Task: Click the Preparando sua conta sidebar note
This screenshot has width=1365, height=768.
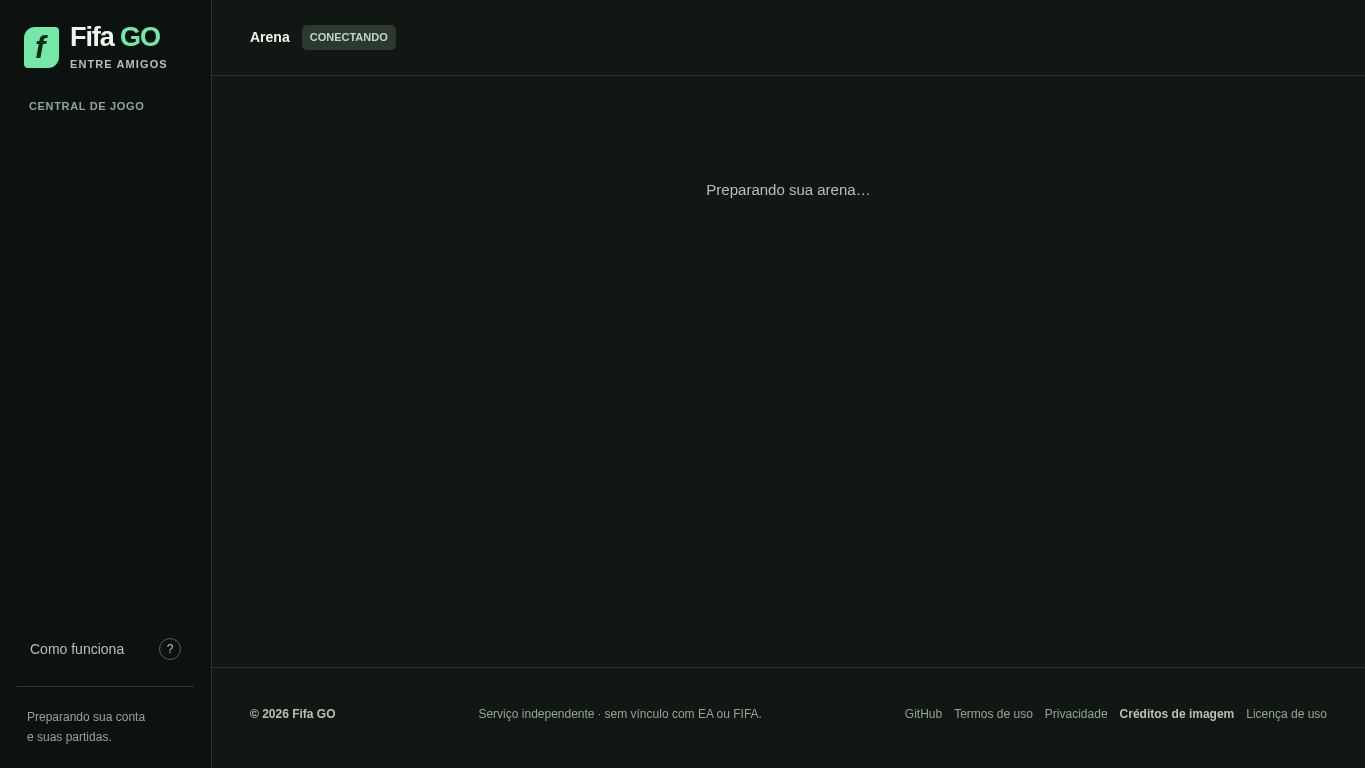Action: [86, 727]
